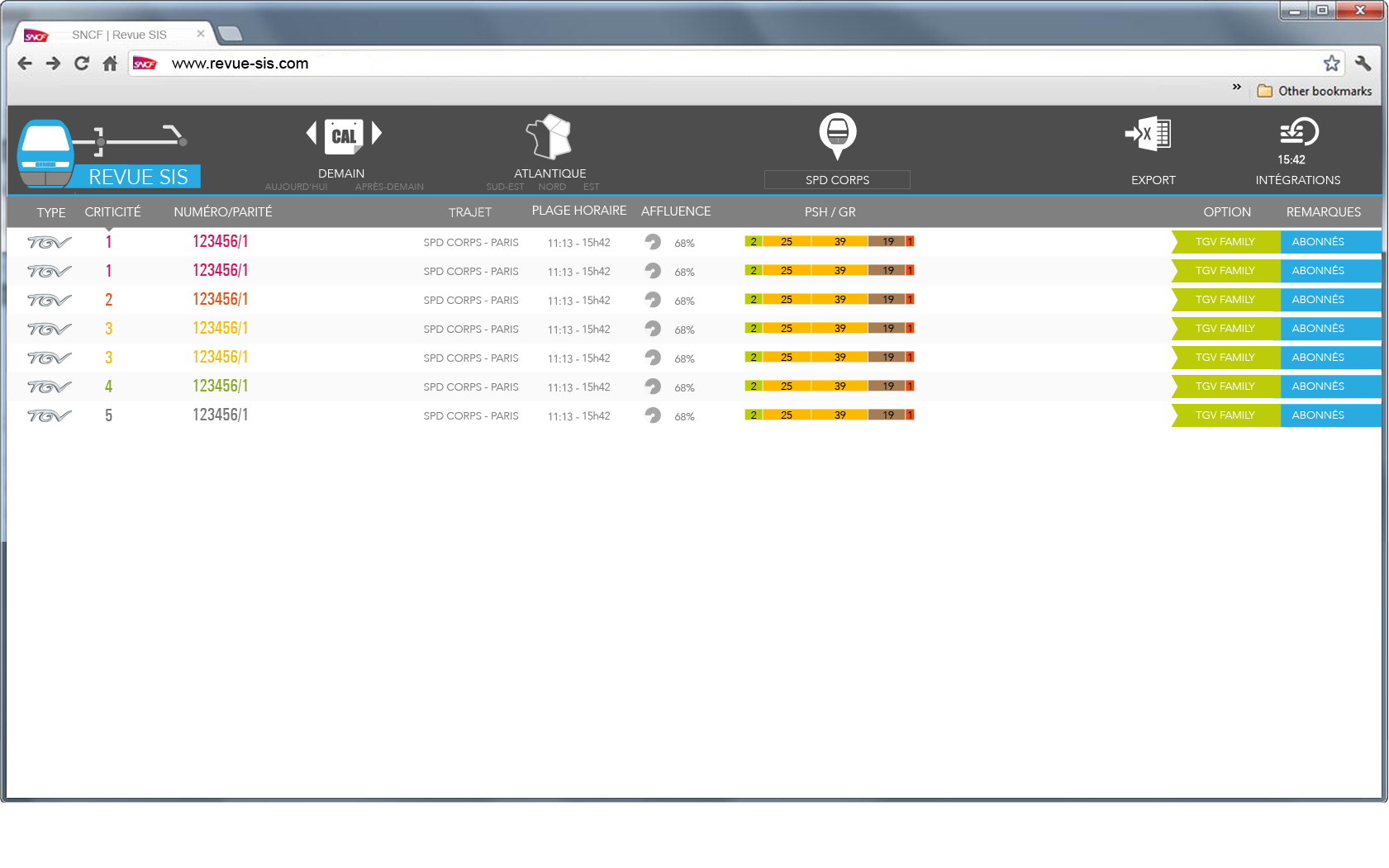Click ABONNÉS remark in criticité 4 row
This screenshot has width=1389, height=868.
(x=1331, y=387)
